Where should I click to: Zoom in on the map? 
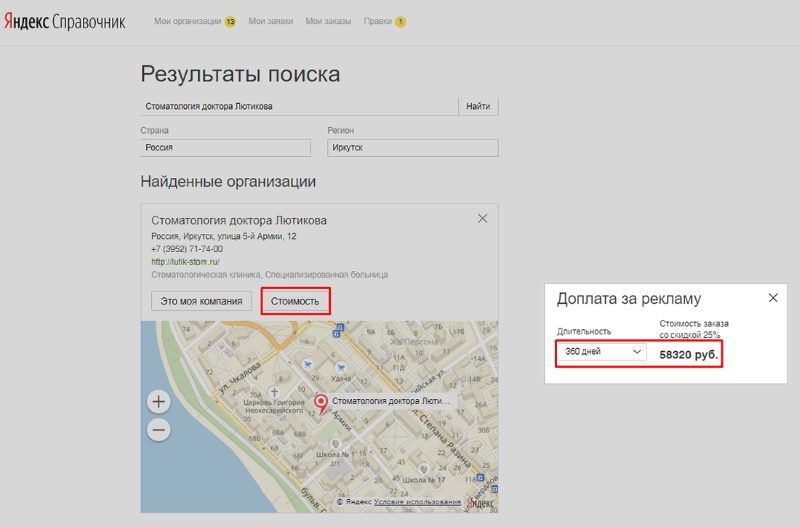tap(159, 401)
